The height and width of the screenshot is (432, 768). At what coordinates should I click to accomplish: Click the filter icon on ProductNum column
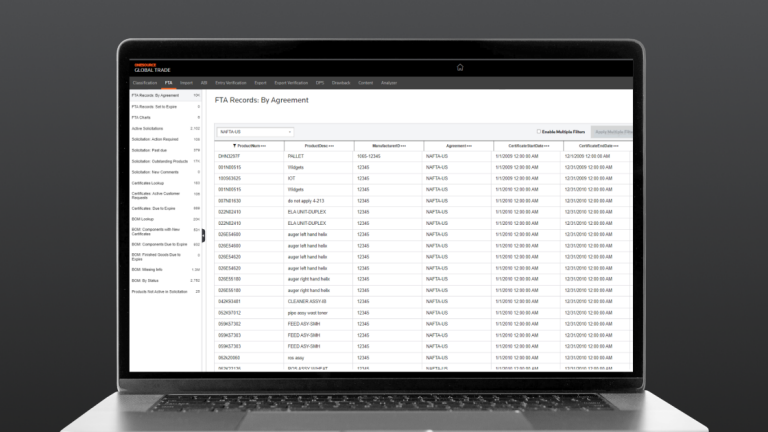pos(233,146)
